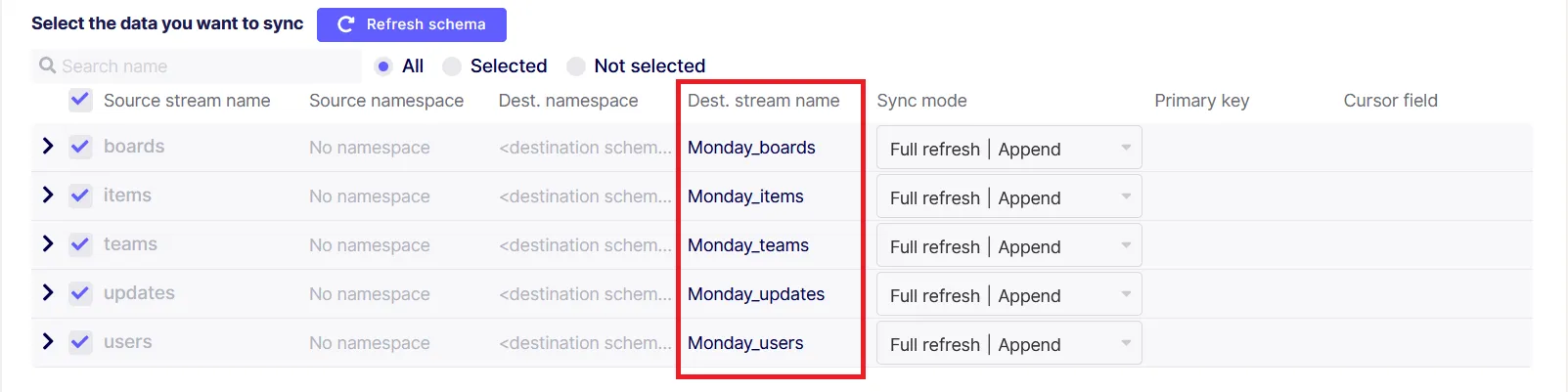This screenshot has height=392, width=1568.
Task: Expand the users stream row
Action: click(47, 341)
